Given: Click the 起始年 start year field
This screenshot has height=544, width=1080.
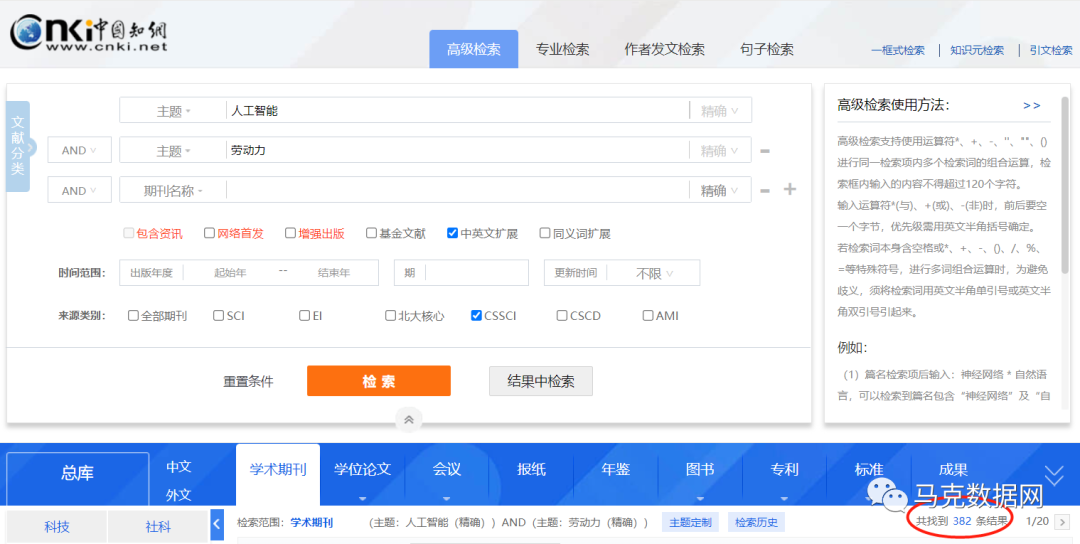Looking at the screenshot, I should (x=231, y=273).
